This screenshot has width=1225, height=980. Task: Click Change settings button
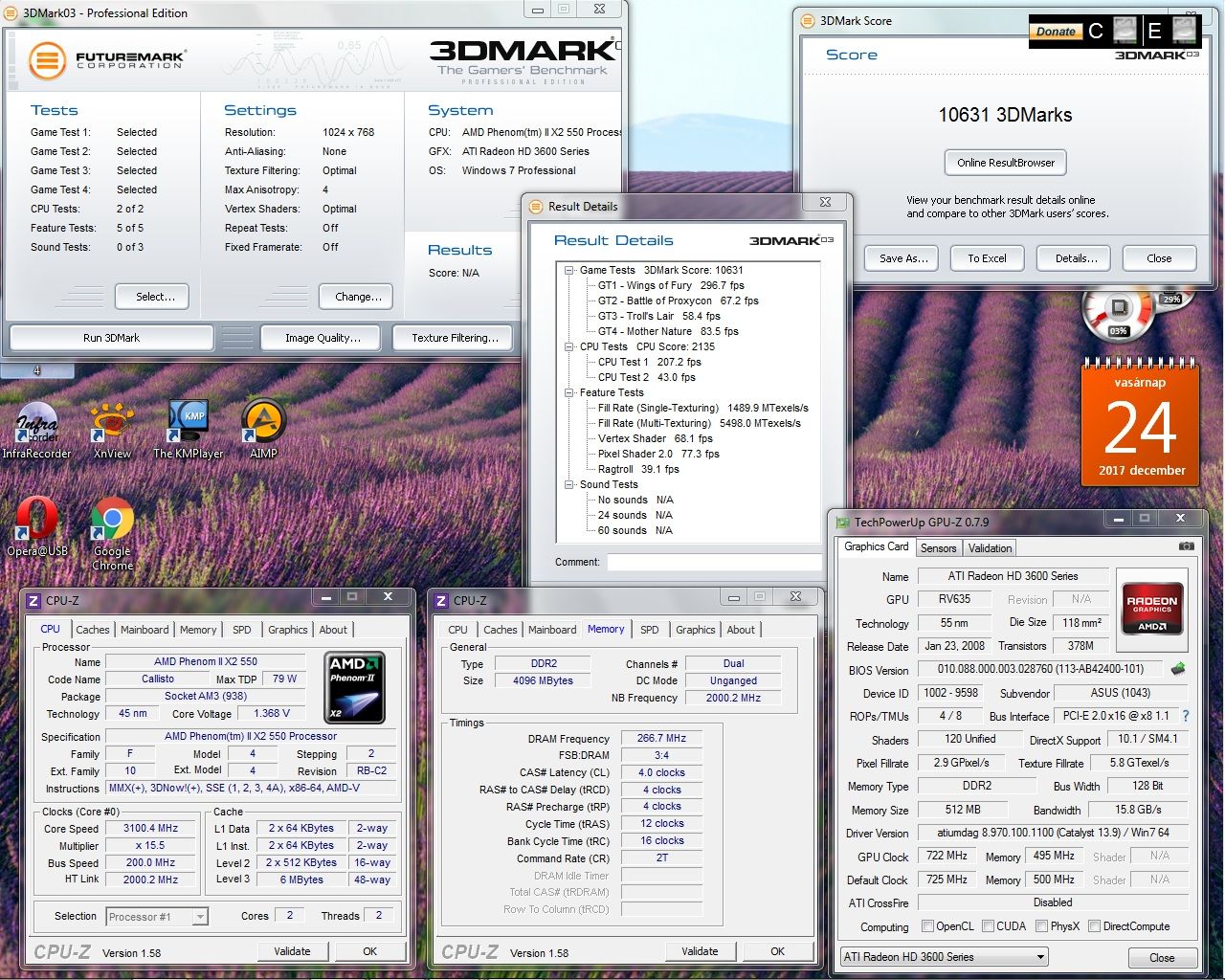[x=358, y=297]
